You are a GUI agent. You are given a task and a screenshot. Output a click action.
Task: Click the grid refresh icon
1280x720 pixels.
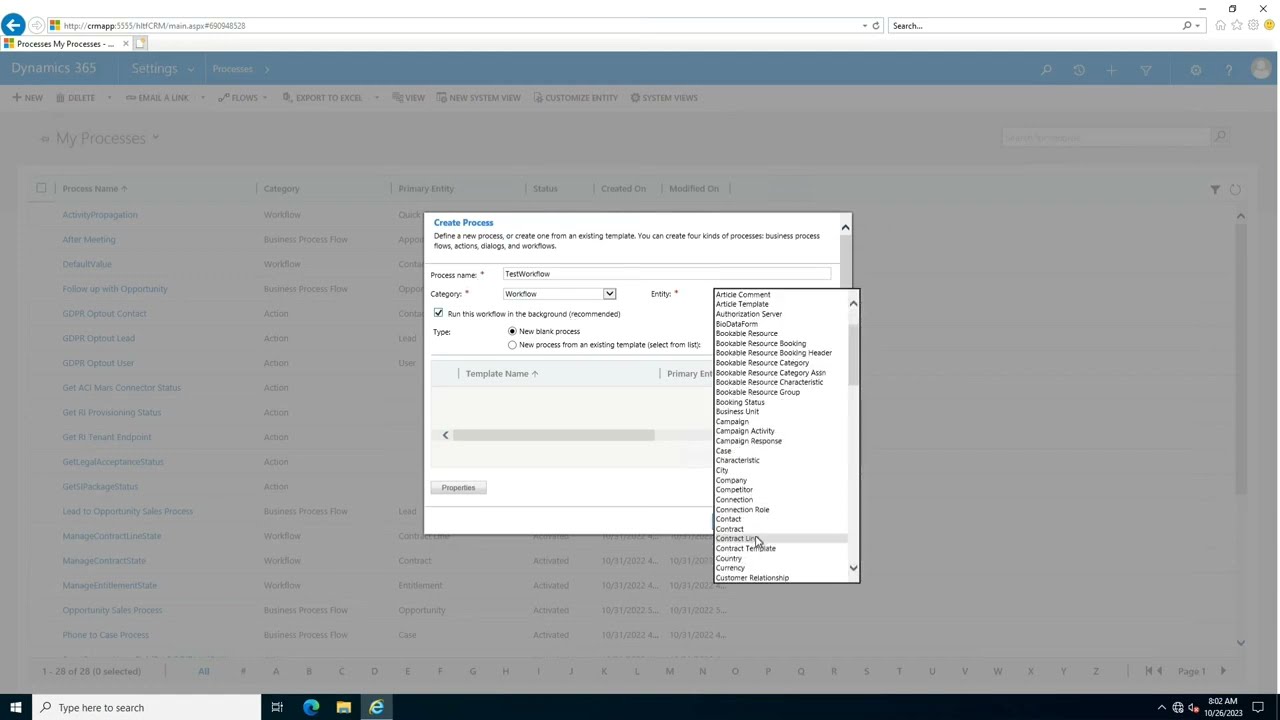pos(1235,189)
